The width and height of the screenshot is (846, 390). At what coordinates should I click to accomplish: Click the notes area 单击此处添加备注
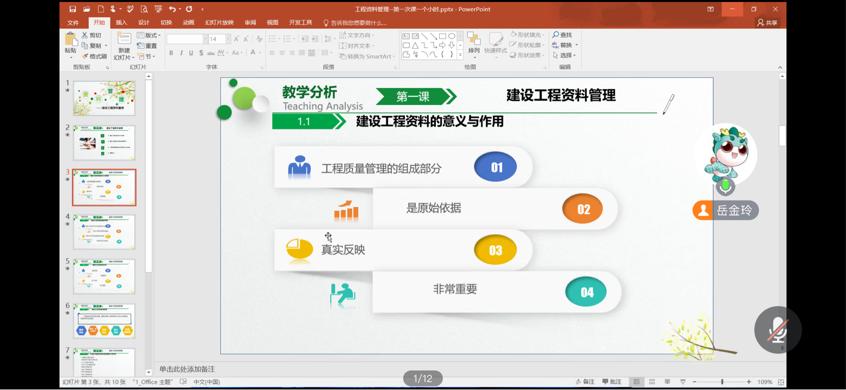(x=187, y=369)
